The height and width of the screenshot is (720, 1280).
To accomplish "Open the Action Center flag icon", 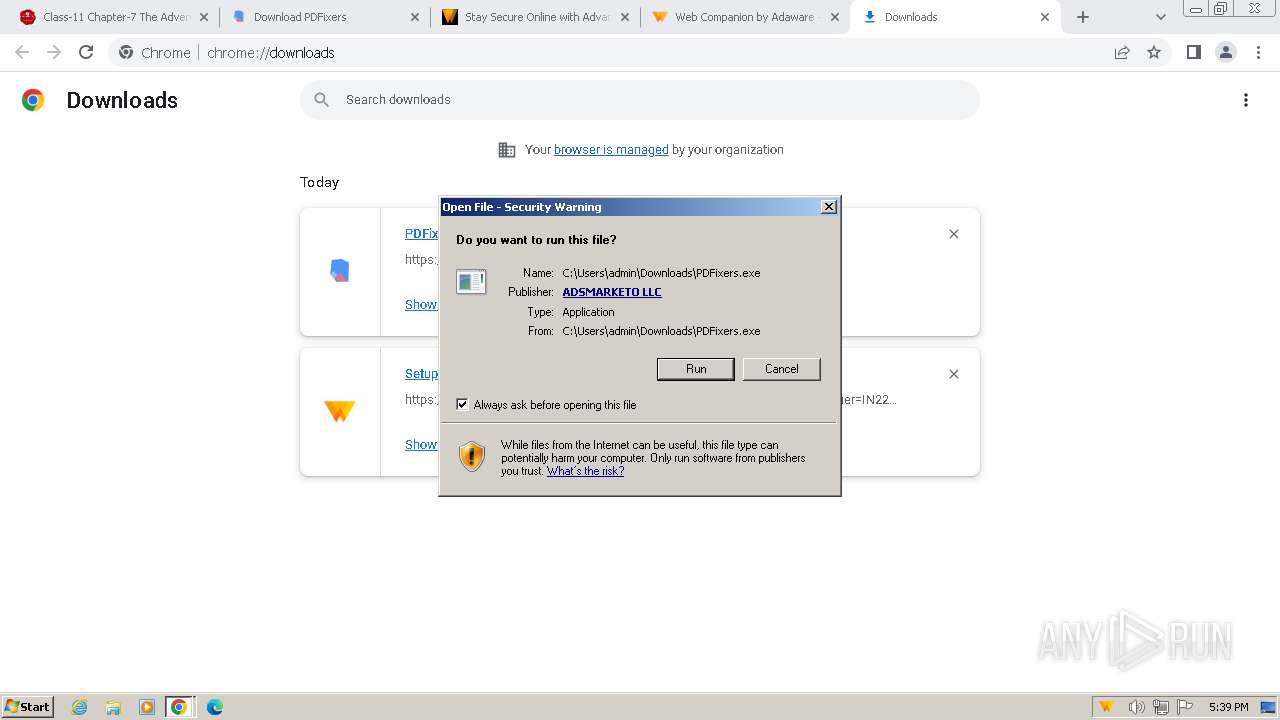I will tap(1185, 707).
